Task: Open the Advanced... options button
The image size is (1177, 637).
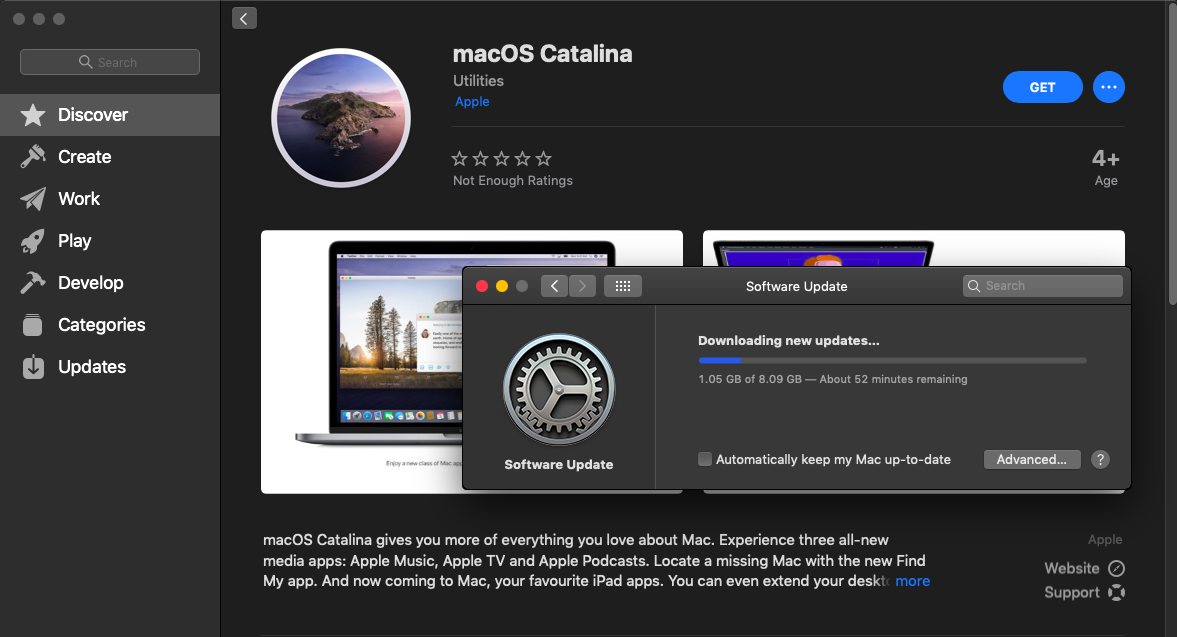Action: tap(1031, 459)
